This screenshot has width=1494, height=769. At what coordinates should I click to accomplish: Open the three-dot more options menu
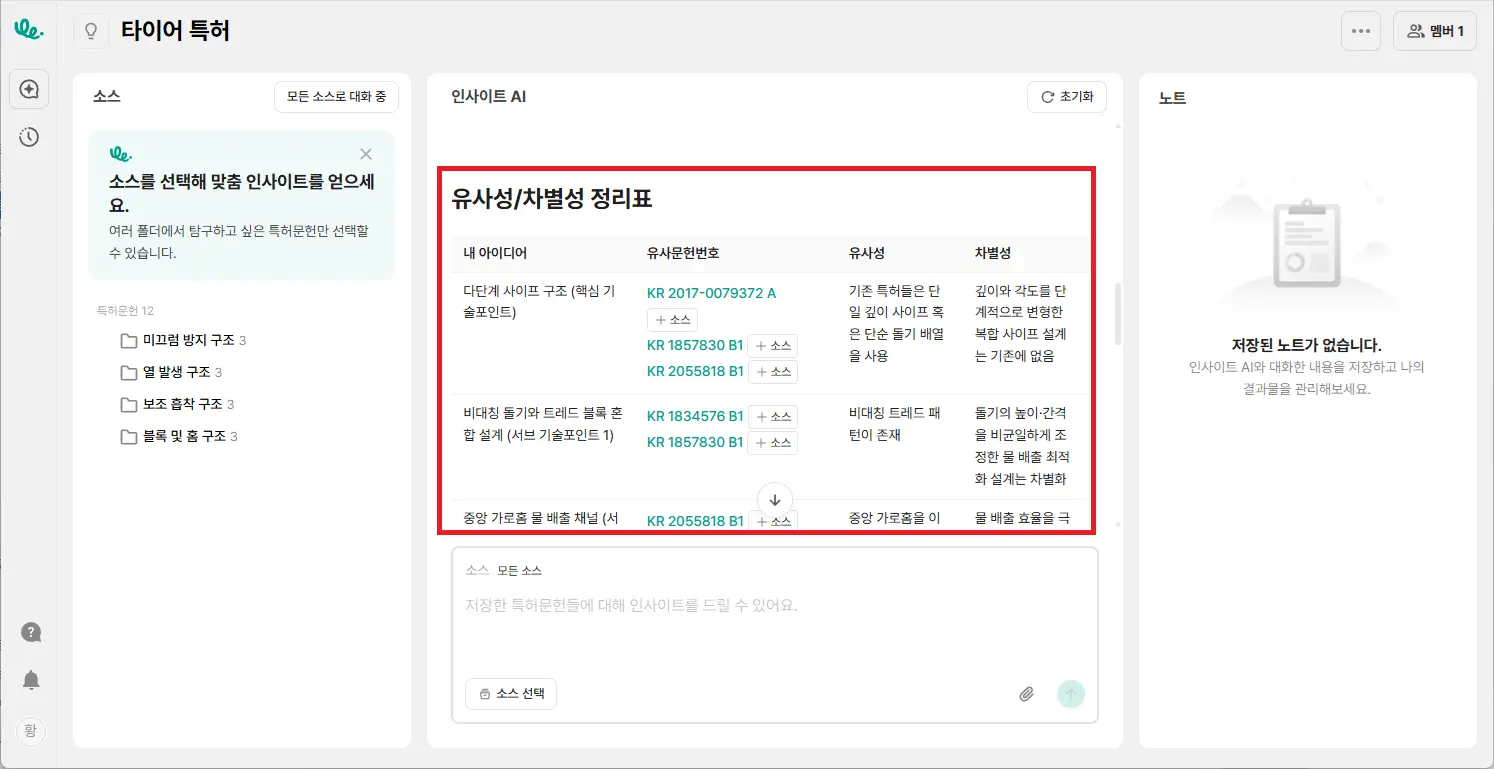[x=1360, y=31]
